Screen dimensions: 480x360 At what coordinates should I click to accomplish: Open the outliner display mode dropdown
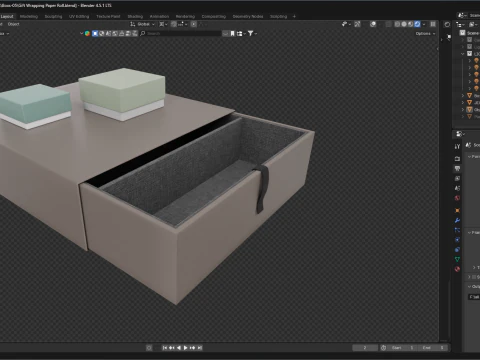pos(460,24)
